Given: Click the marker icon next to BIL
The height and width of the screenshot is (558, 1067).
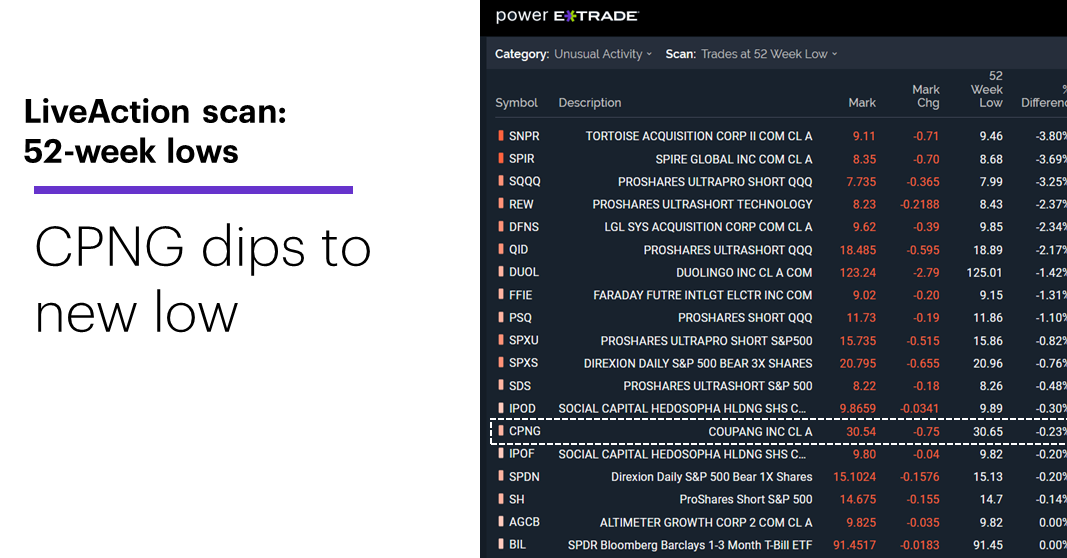Looking at the screenshot, I should 501,544.
